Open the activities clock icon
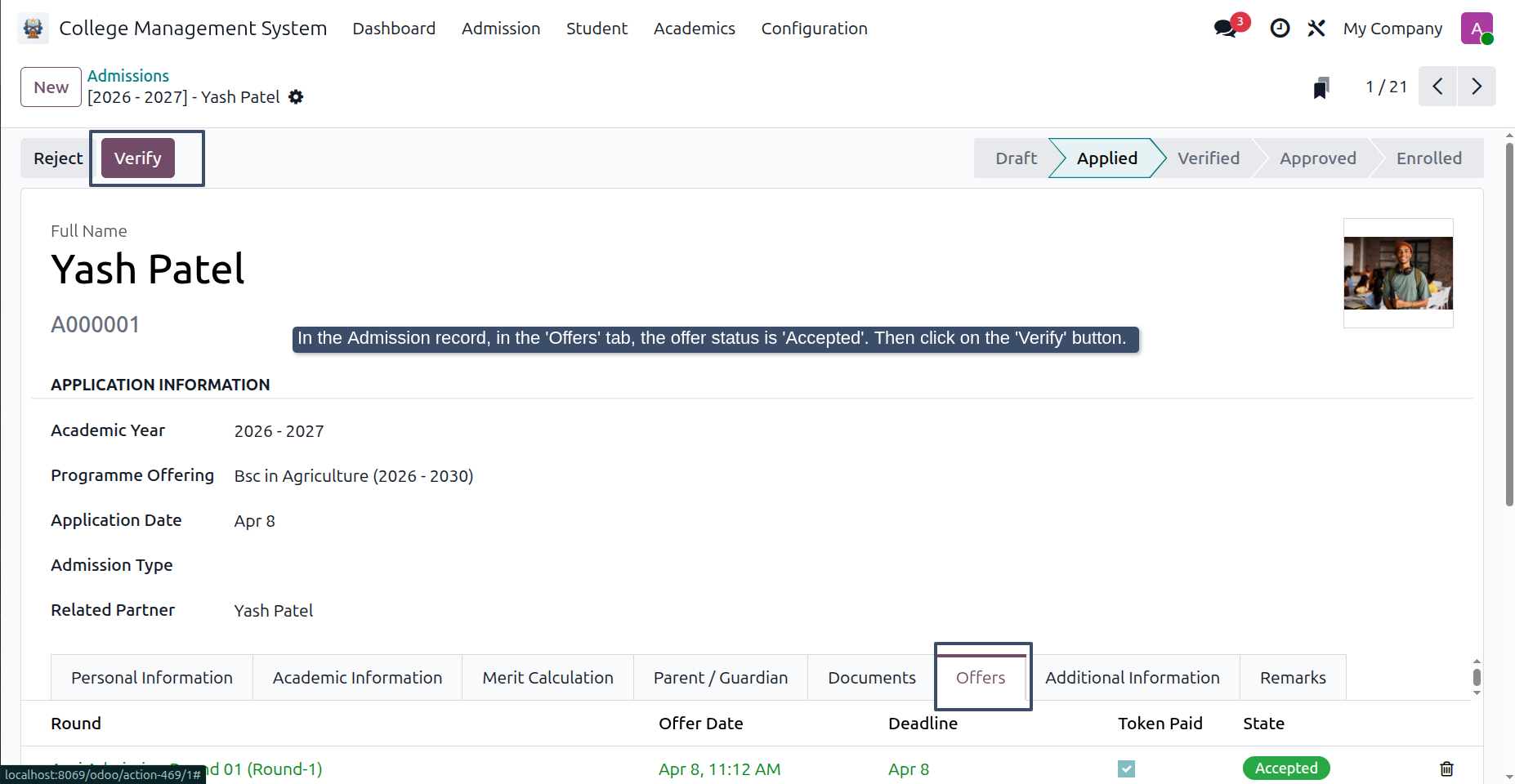 [x=1280, y=29]
